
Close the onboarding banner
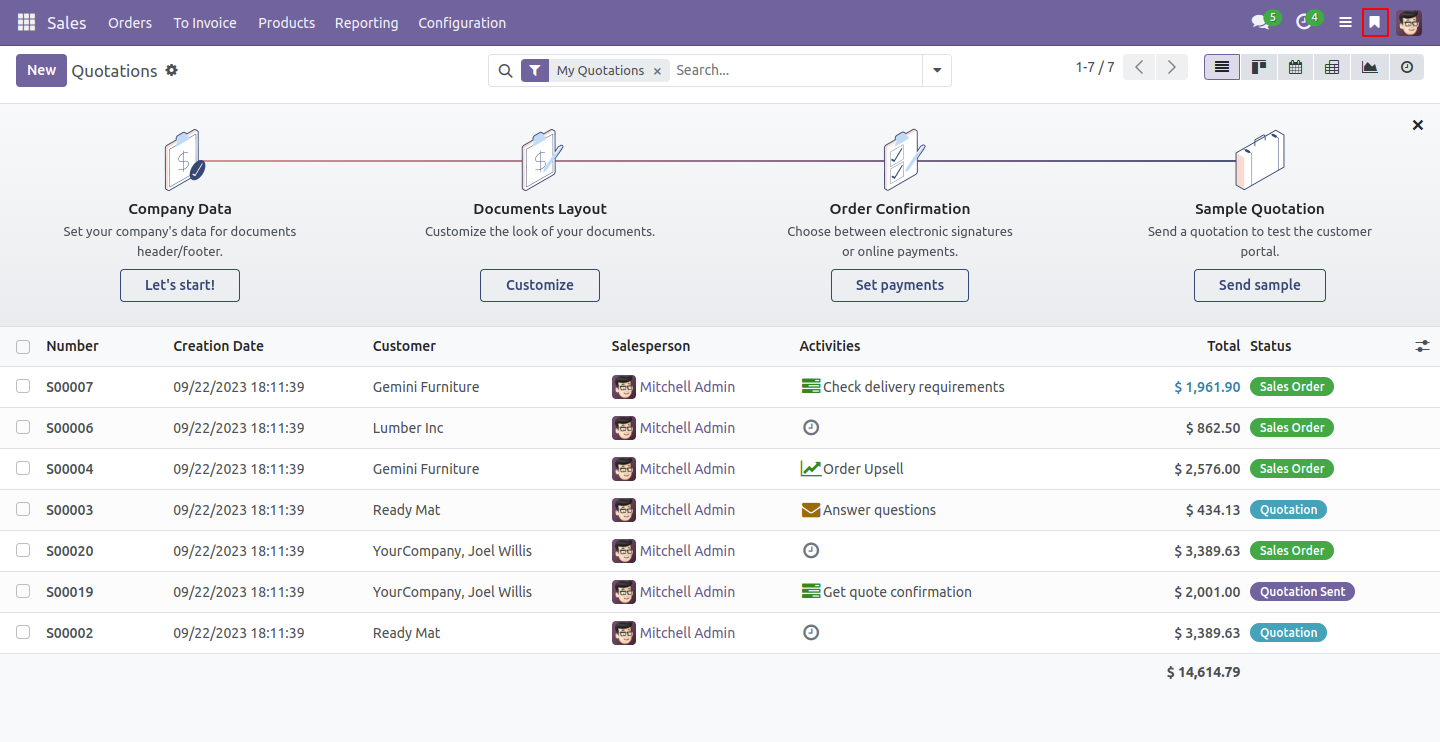pos(1417,125)
